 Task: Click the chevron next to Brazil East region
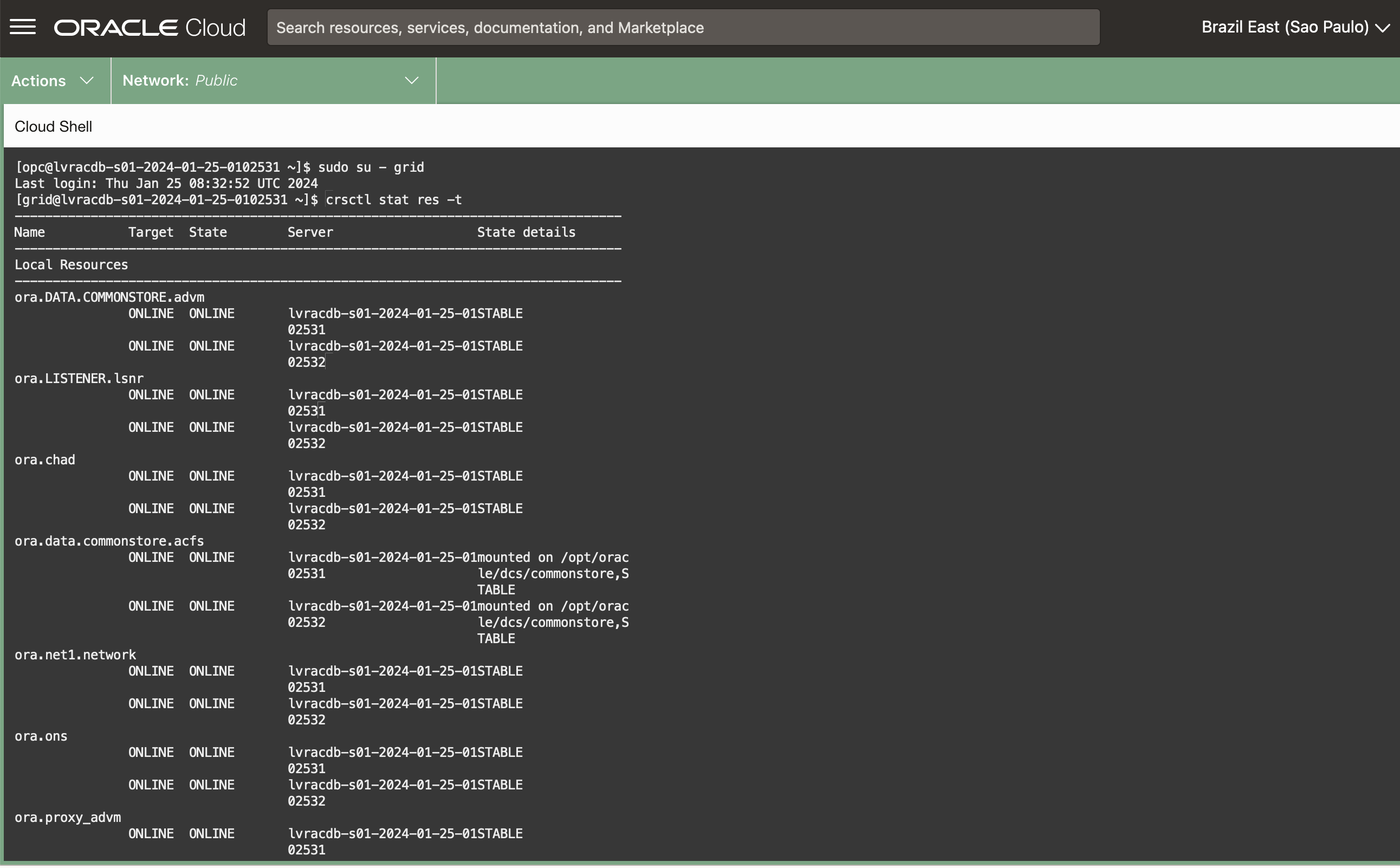pos(1383,28)
